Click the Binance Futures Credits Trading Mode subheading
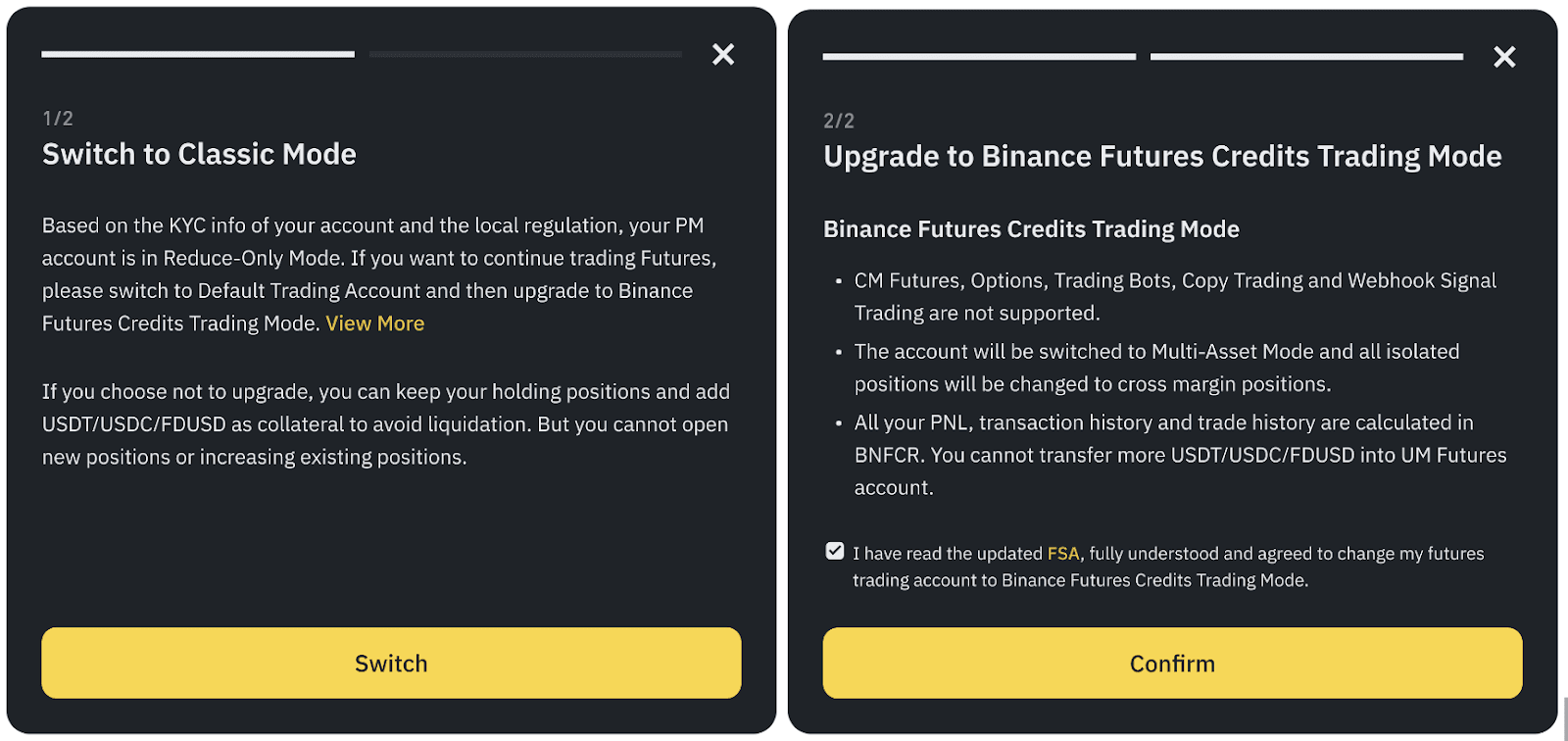This screenshot has width=1568, height=741. click(1031, 229)
